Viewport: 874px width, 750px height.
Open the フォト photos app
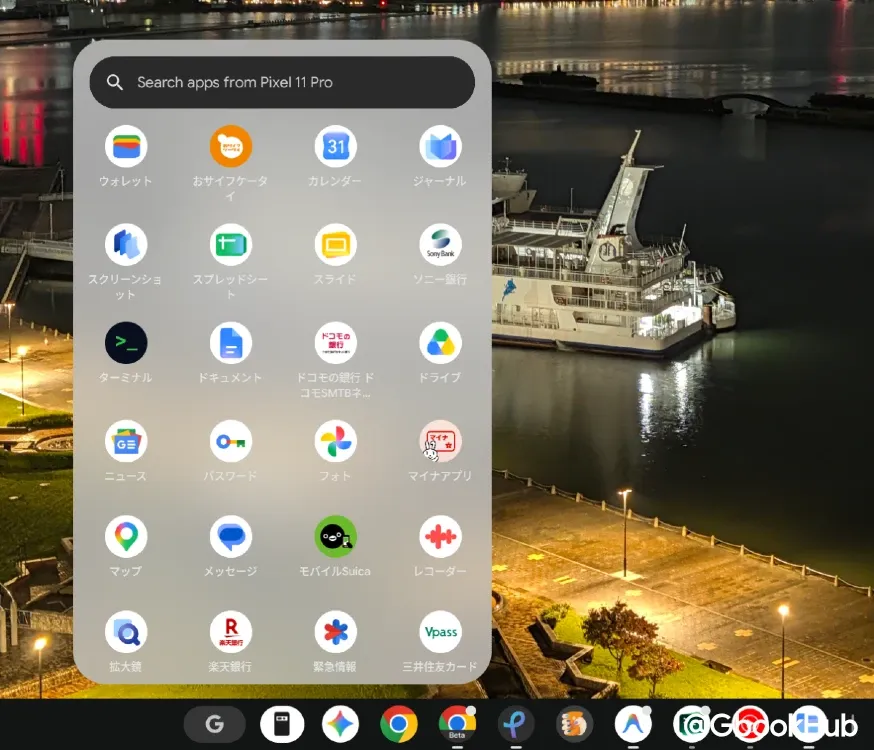click(336, 441)
